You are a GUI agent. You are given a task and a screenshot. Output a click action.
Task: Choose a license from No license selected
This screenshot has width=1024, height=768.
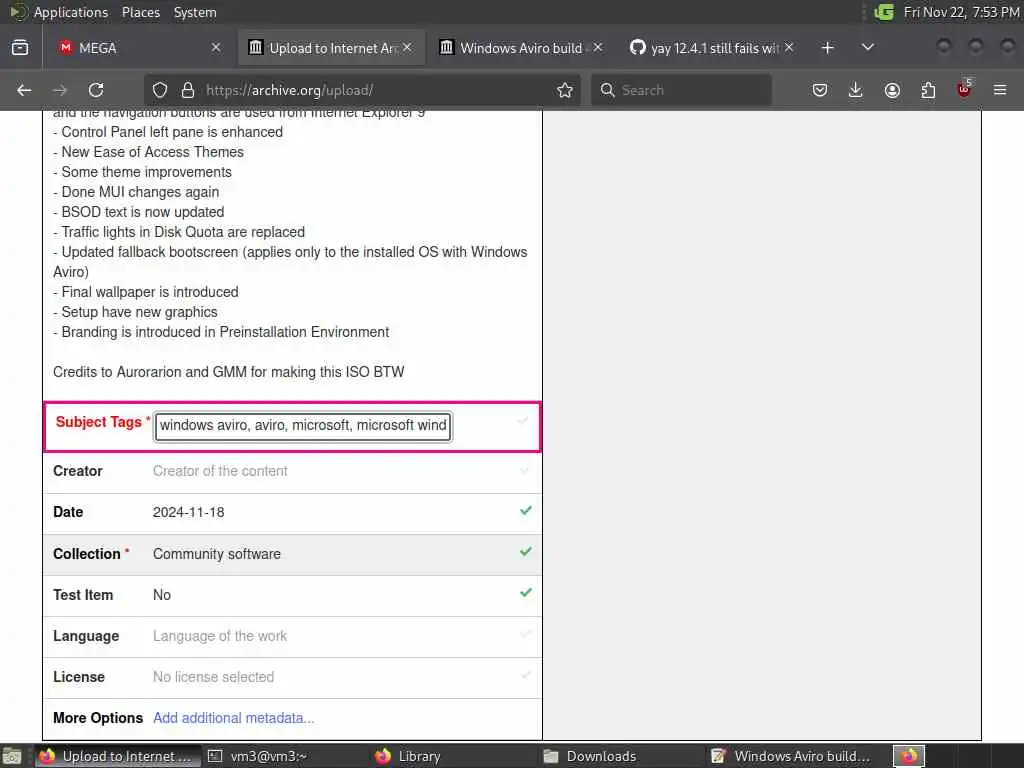coord(214,677)
